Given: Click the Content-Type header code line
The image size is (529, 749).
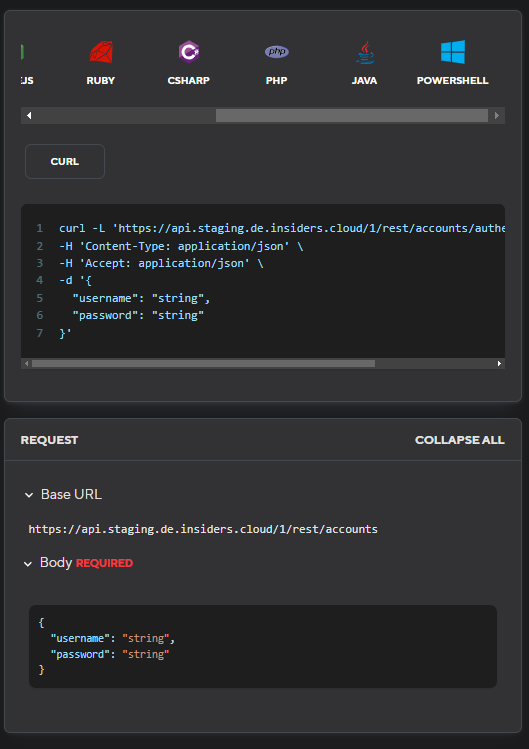Looking at the screenshot, I should pyautogui.click(x=181, y=246).
